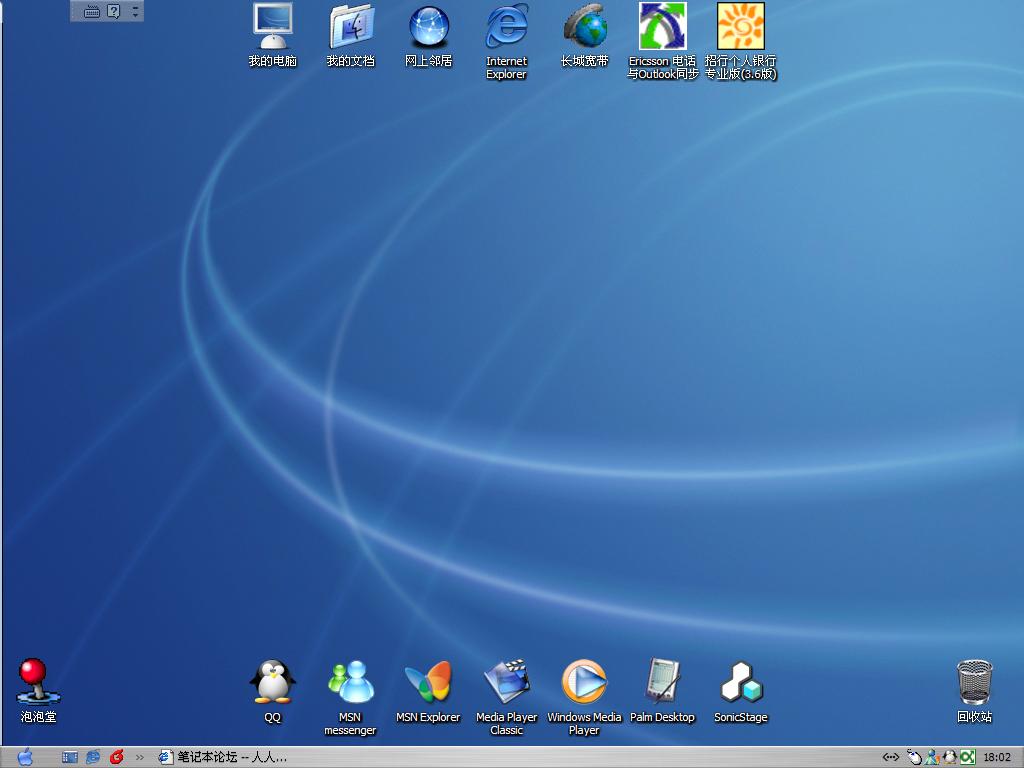The height and width of the screenshot is (768, 1024).
Task: Open the QQ penguin tray icon
Action: (x=950, y=758)
